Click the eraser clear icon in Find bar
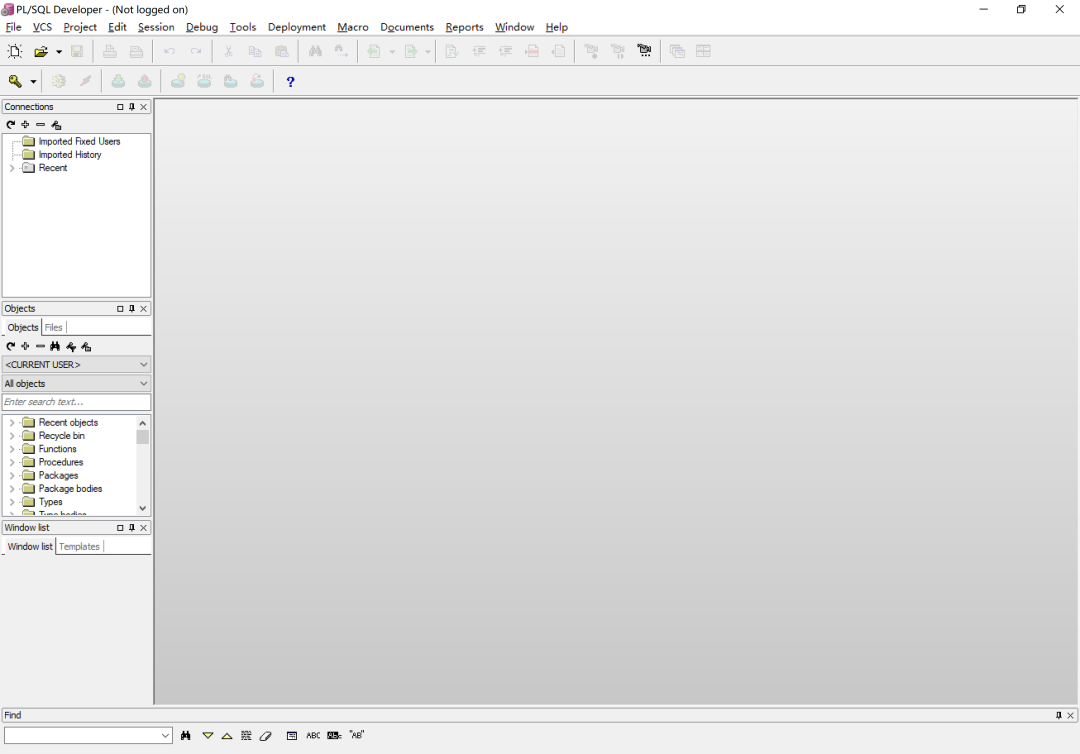This screenshot has width=1080, height=754. [x=265, y=735]
